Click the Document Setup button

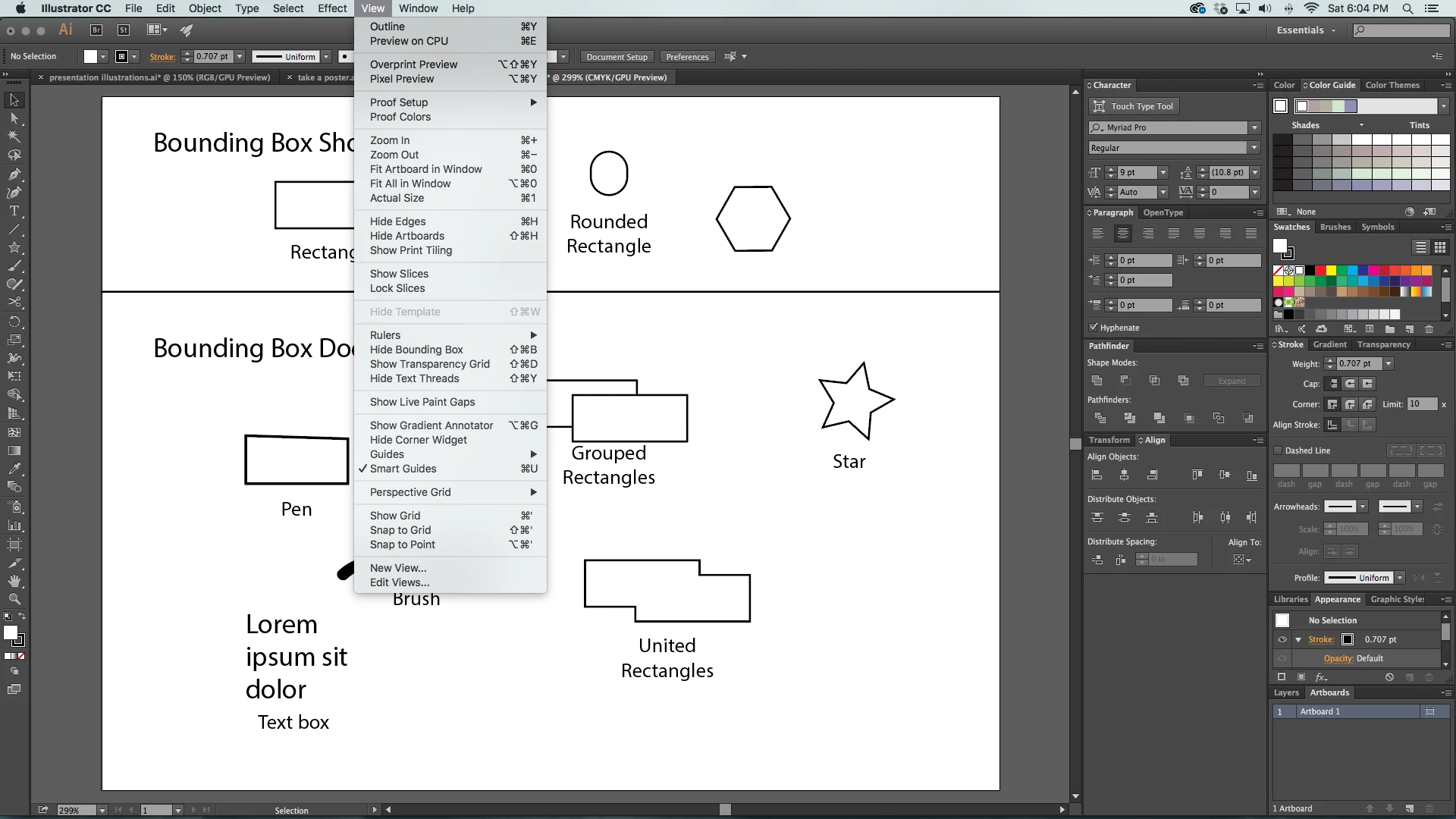(617, 57)
